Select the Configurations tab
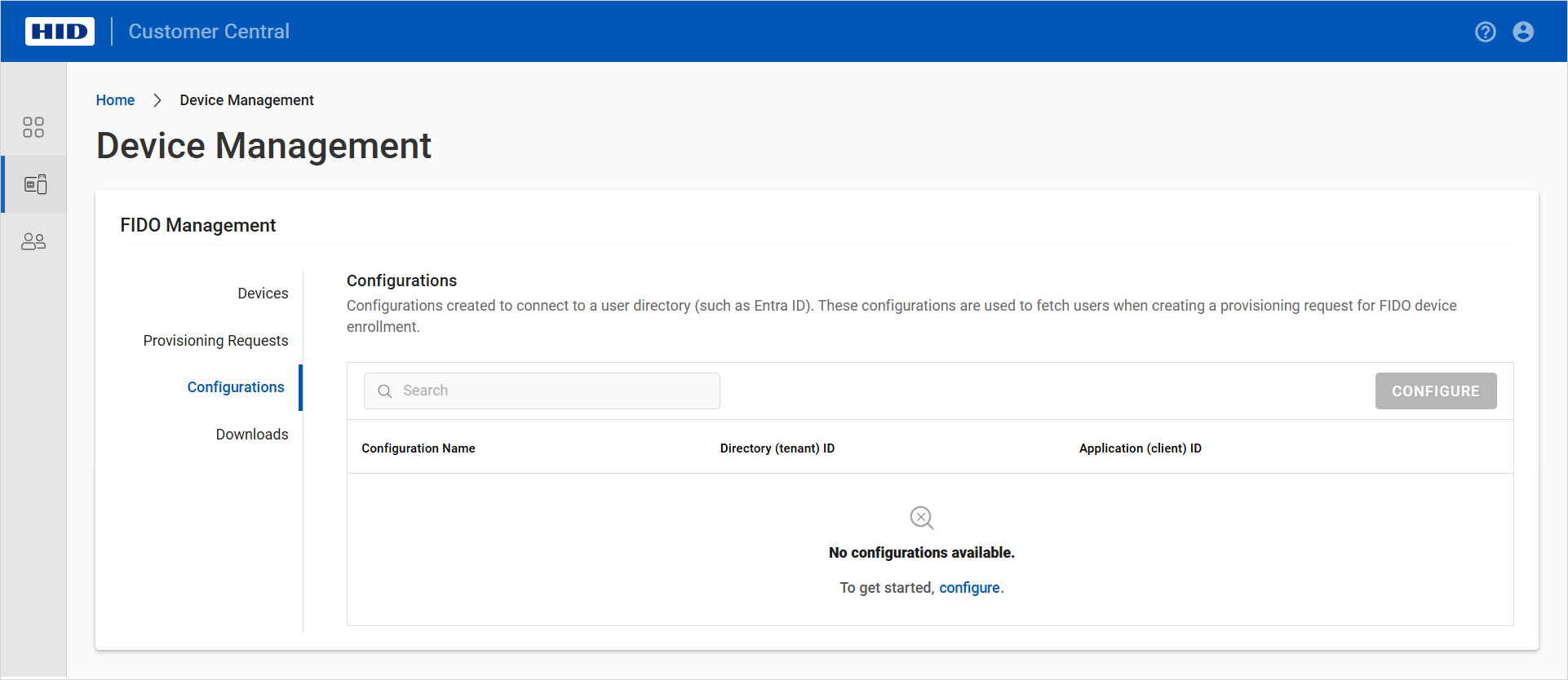 click(236, 387)
